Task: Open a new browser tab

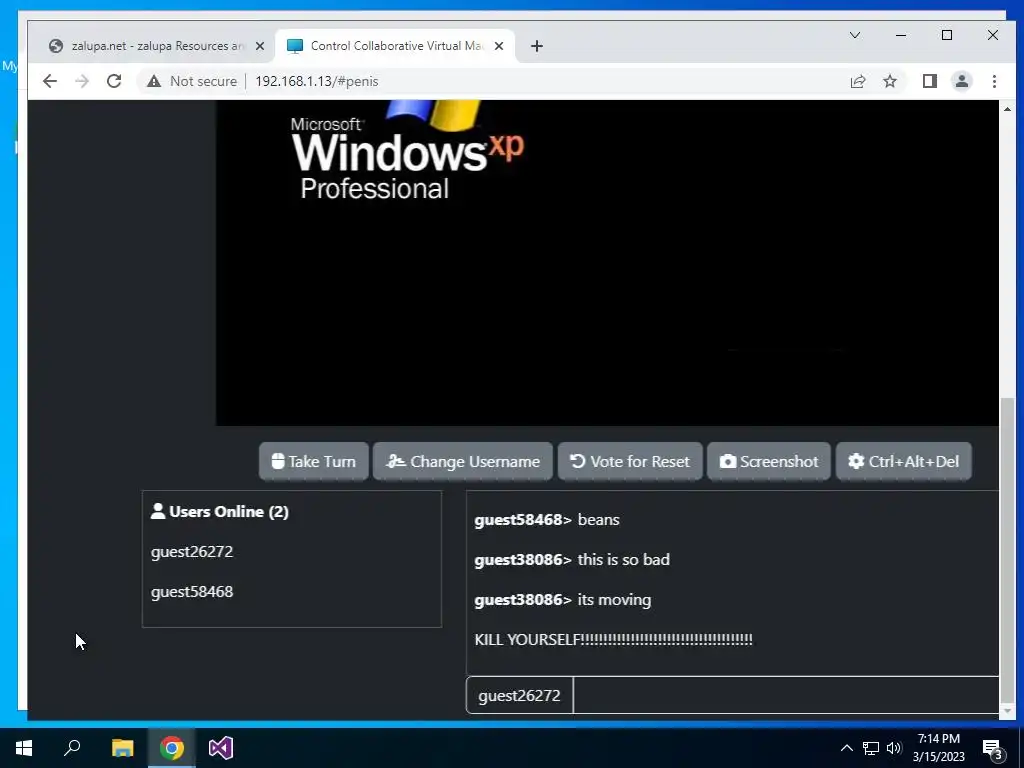Action: coord(537,46)
